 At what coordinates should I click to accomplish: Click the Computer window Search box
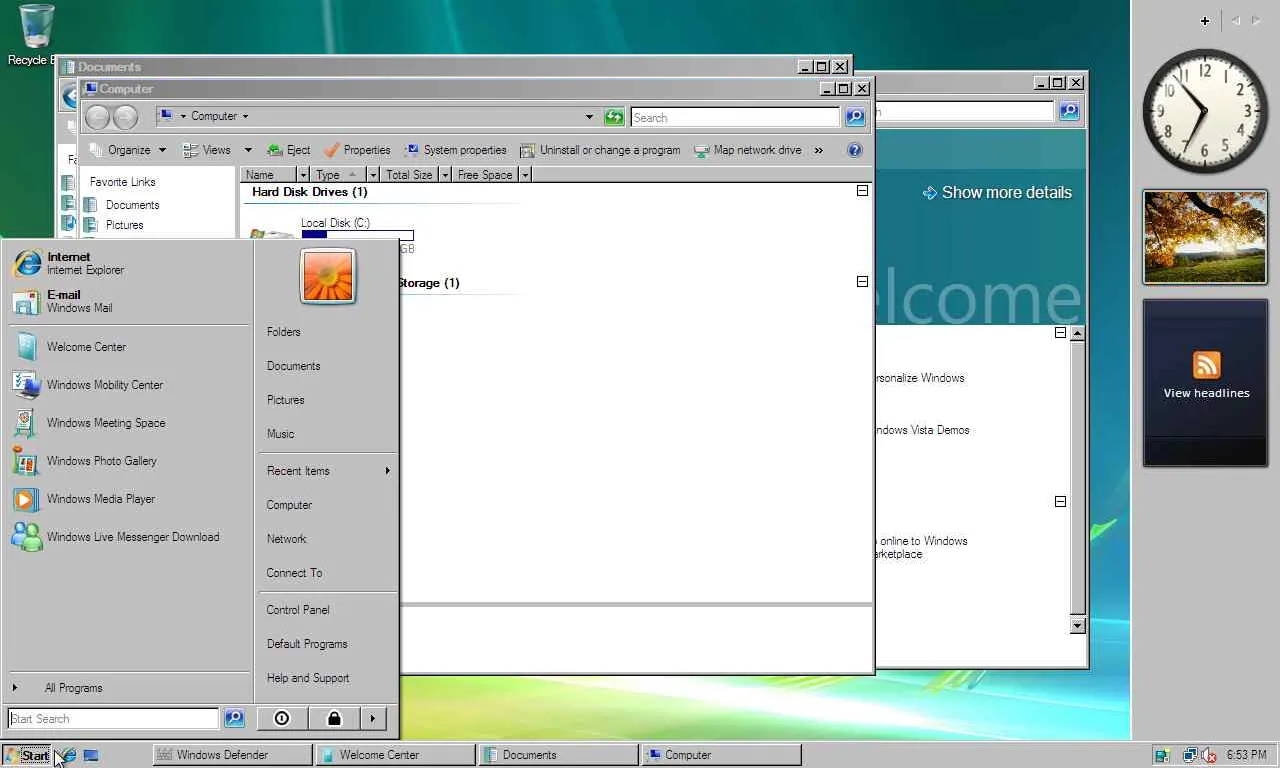(x=735, y=117)
